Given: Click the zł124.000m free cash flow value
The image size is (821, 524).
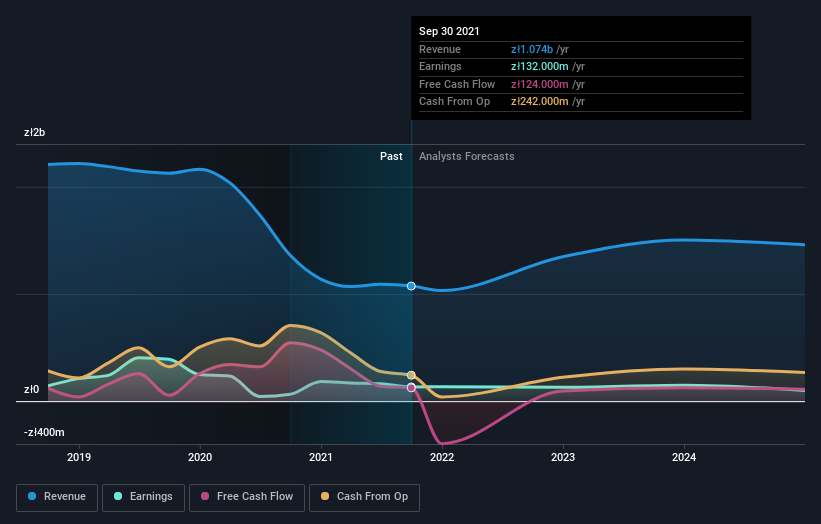Looking at the screenshot, I should click(540, 84).
